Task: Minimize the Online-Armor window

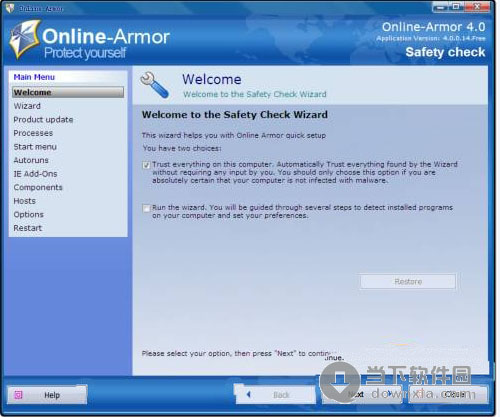Action: point(441,7)
